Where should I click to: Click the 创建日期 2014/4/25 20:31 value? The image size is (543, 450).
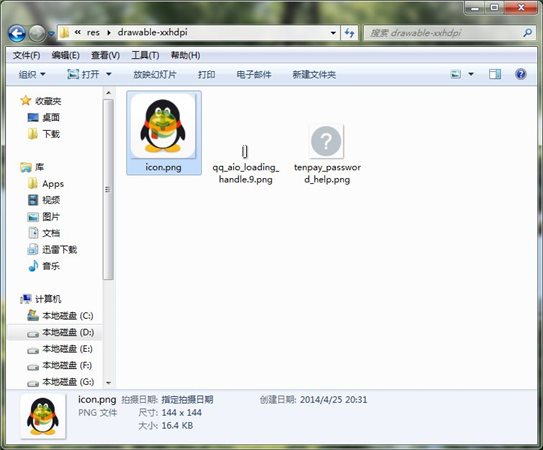click(333, 400)
